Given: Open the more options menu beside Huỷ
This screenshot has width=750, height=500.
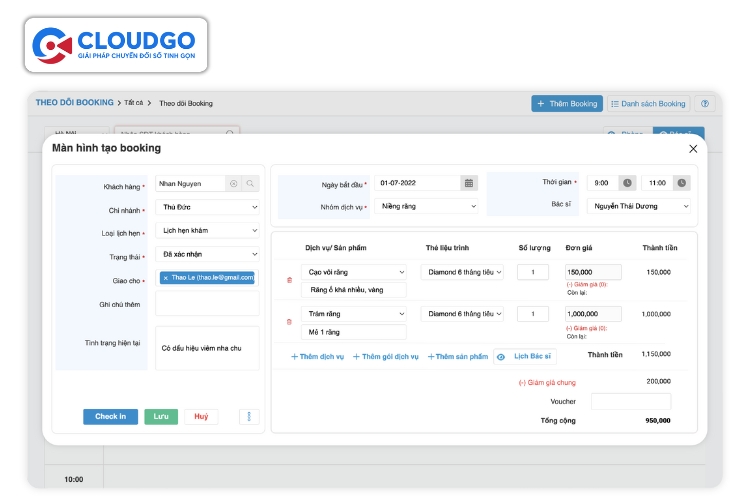Looking at the screenshot, I should (249, 417).
